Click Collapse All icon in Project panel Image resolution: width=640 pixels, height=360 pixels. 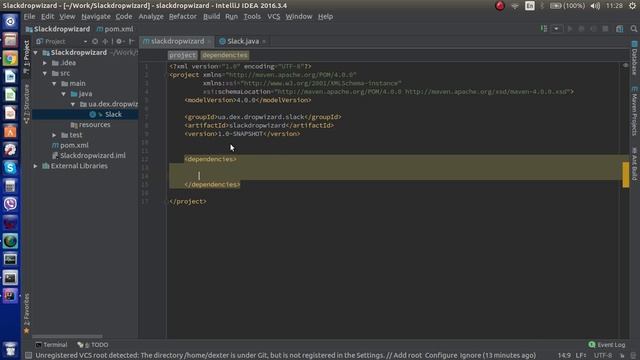tap(105, 42)
